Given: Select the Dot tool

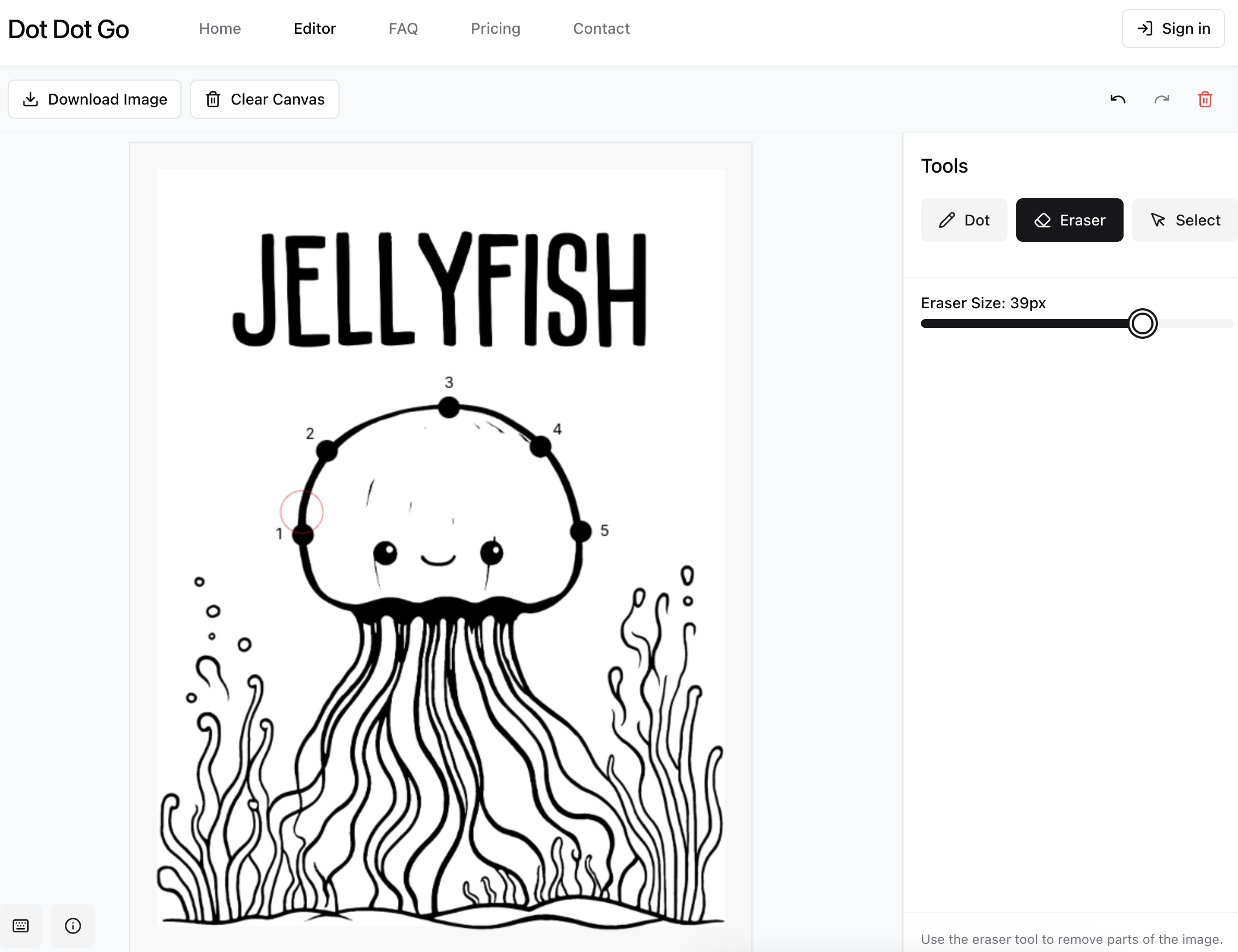Looking at the screenshot, I should 963,220.
